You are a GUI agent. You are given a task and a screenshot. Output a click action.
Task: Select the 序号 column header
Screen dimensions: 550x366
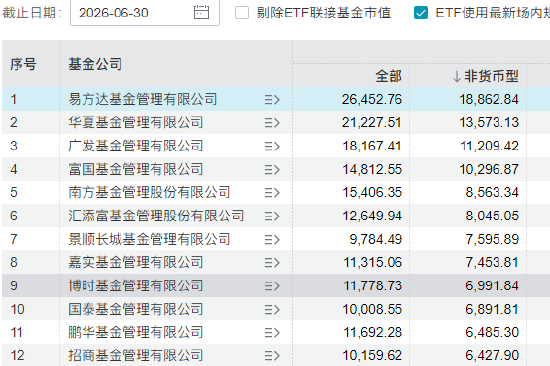(23, 64)
